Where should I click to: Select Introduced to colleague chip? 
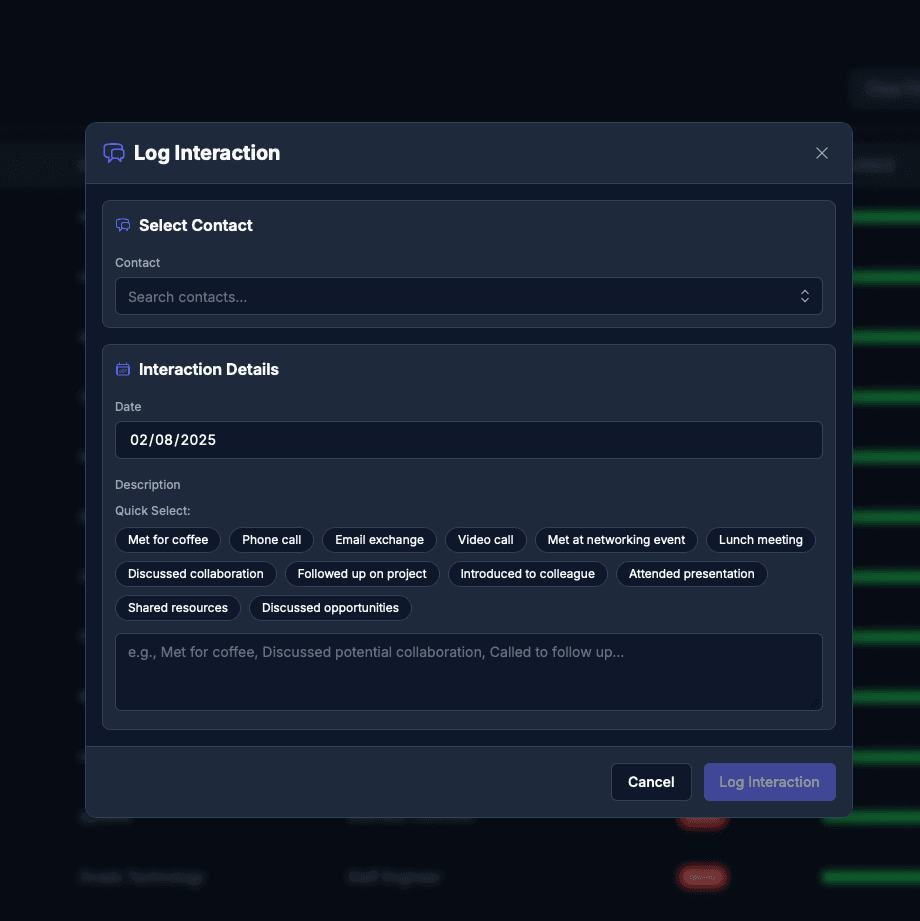tap(527, 574)
